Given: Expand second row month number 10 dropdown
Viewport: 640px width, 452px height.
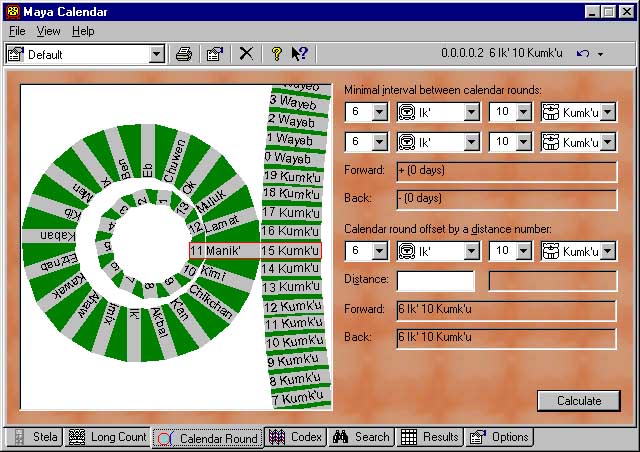Looking at the screenshot, I should click(x=524, y=142).
